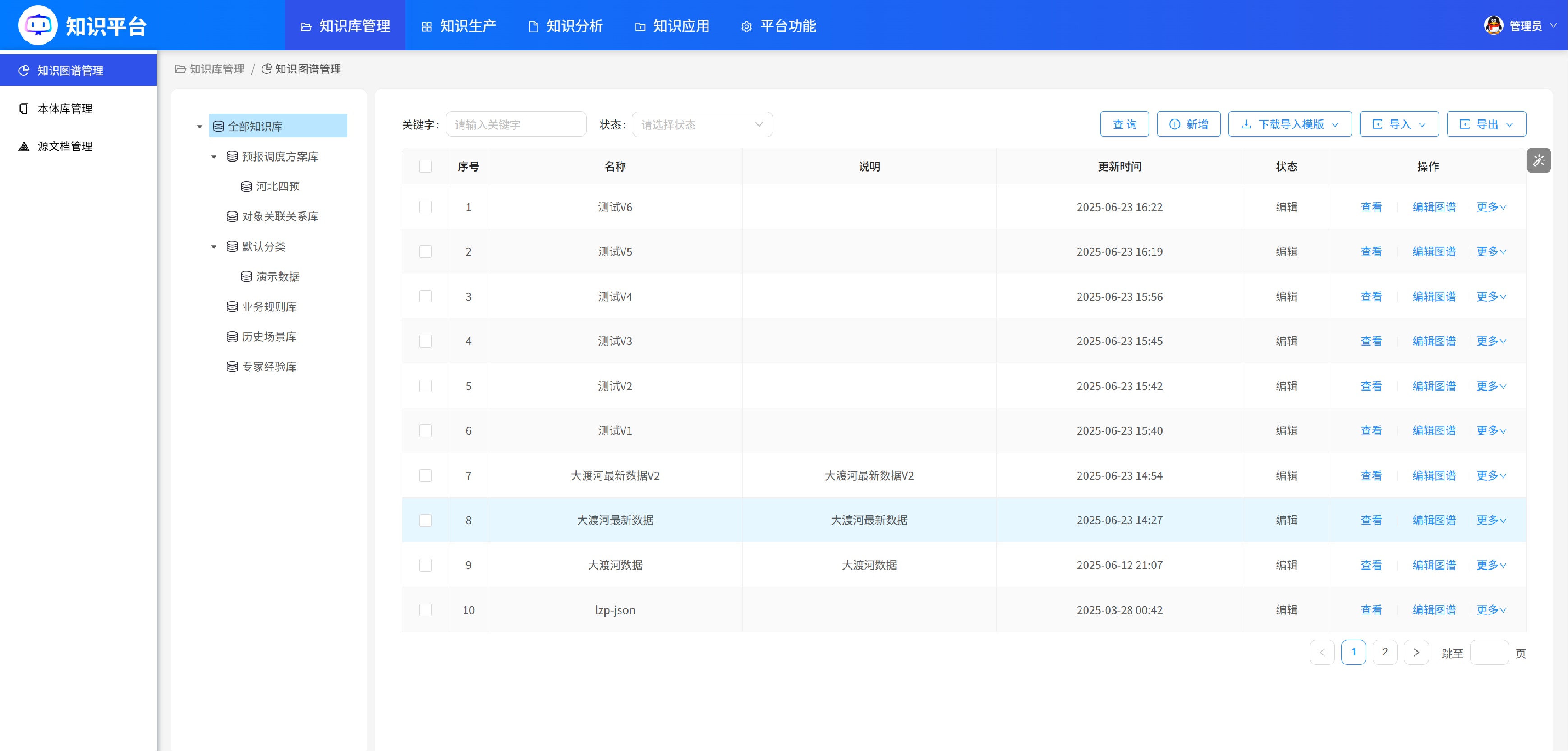Toggle the select-all checkbox in table header
The height and width of the screenshot is (751, 1568).
pos(425,166)
